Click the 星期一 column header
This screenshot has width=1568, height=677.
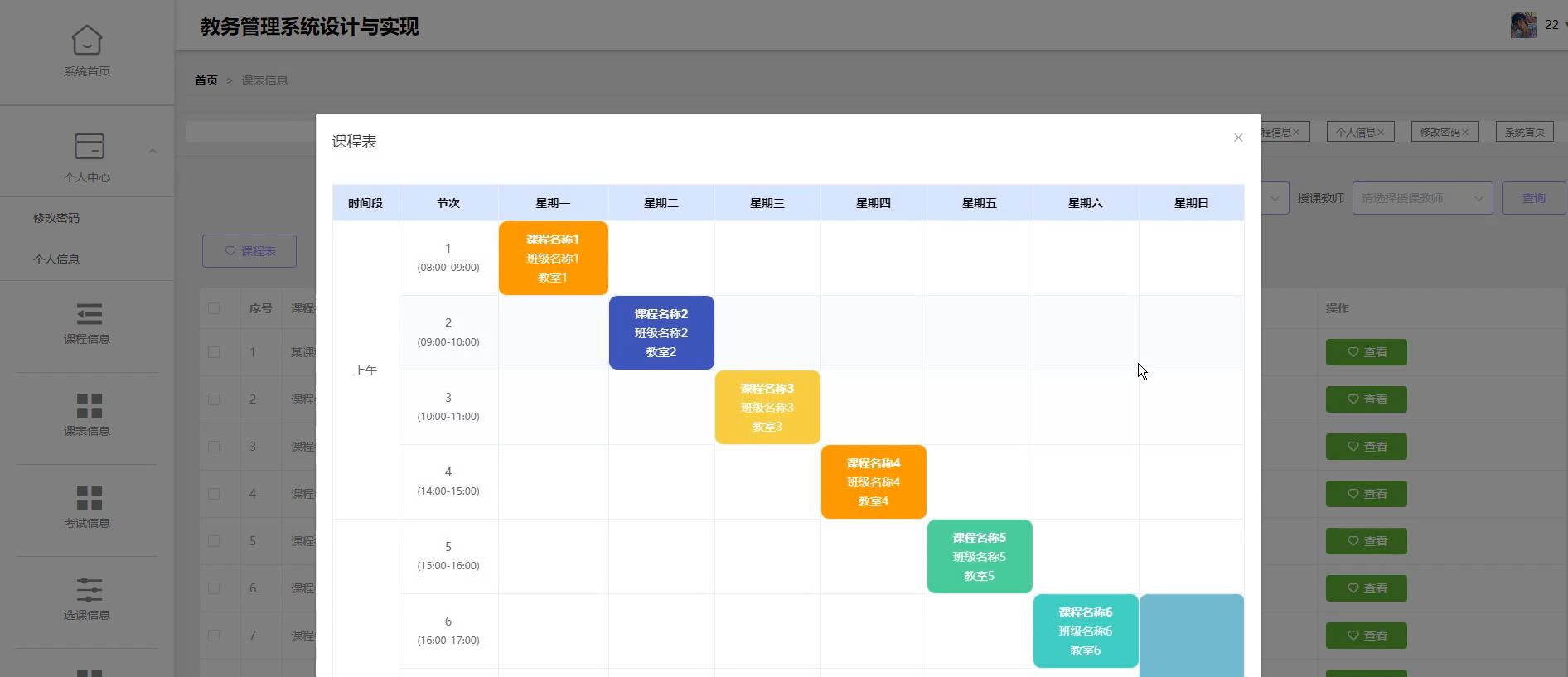pyautogui.click(x=553, y=203)
